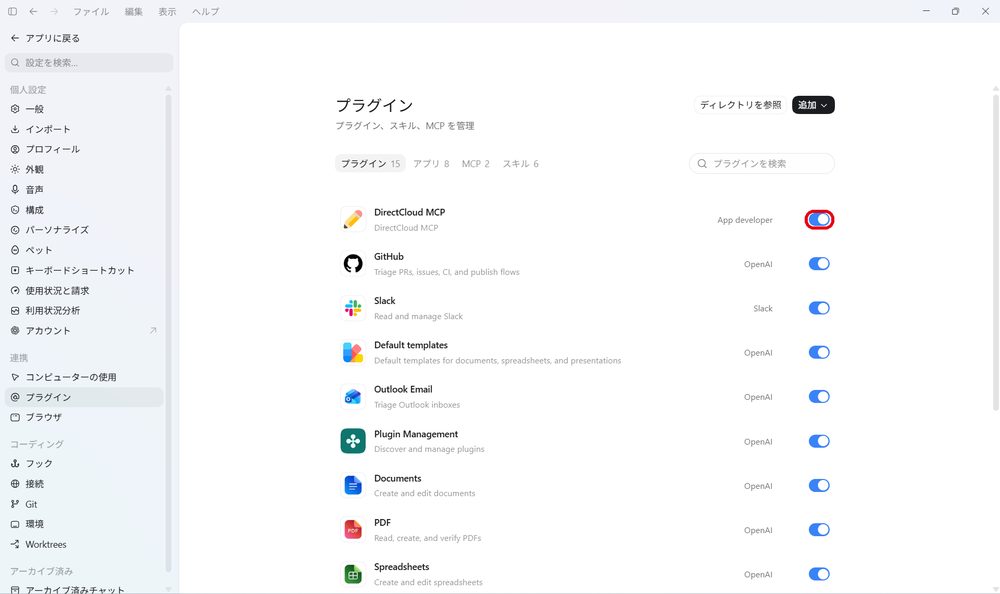Screen dimensions: 1000x594
Task: Open the Git settings
Action: [84, 504]
